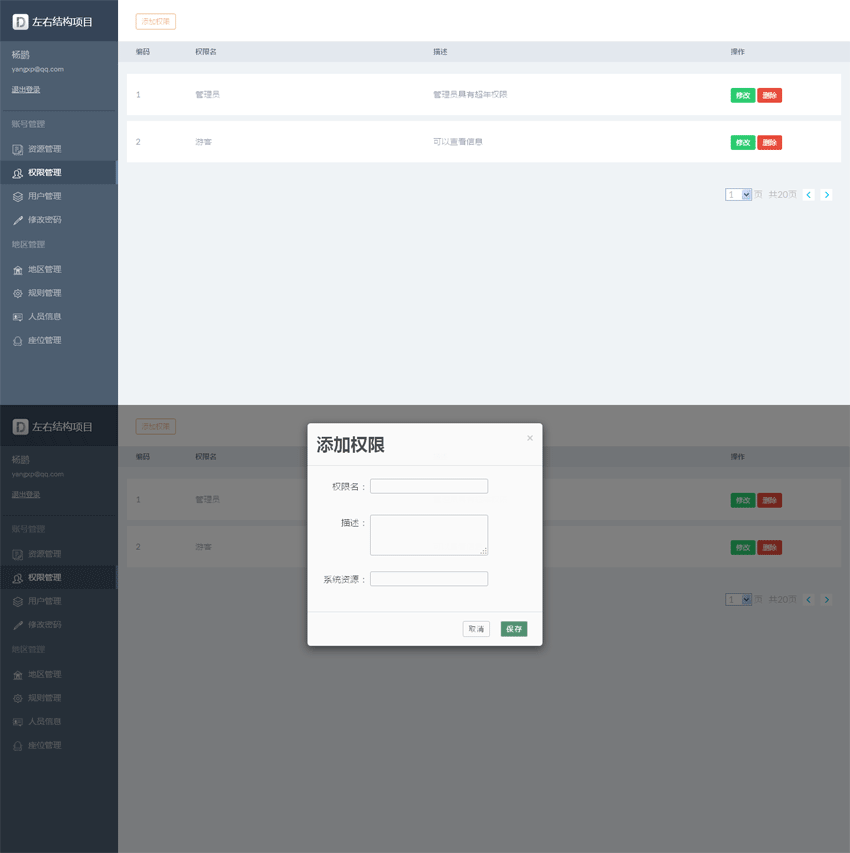Click the 系统资源 input field in the dialog
850x853 pixels.
point(428,579)
